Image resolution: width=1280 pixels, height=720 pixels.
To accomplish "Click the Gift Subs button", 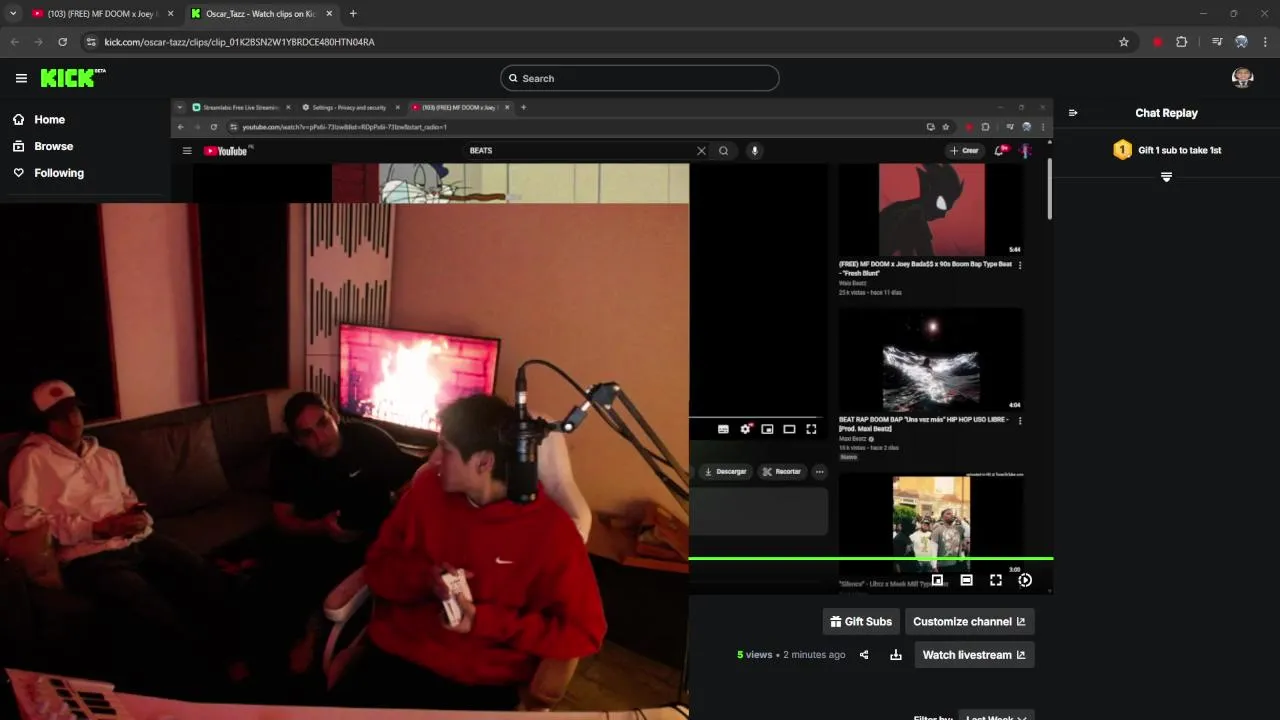I will pos(861,621).
